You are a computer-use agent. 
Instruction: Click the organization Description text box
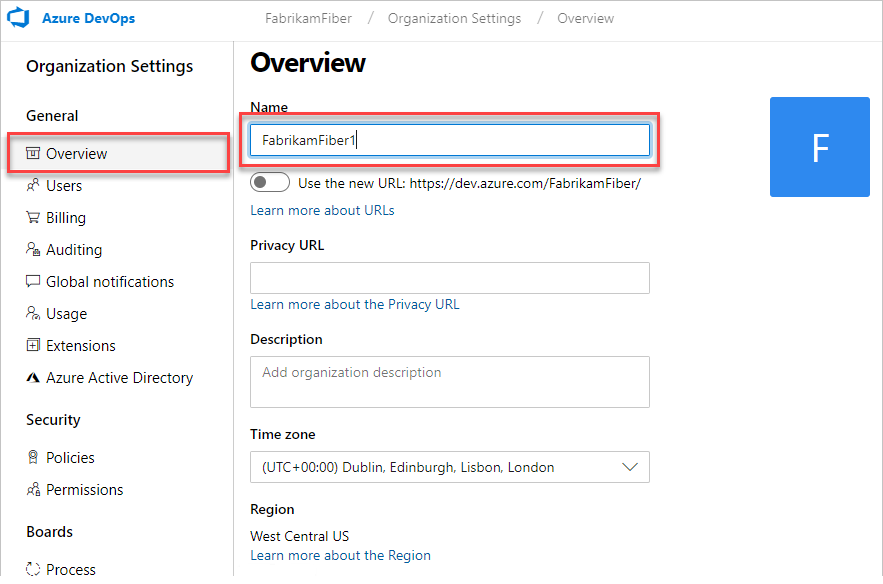450,382
